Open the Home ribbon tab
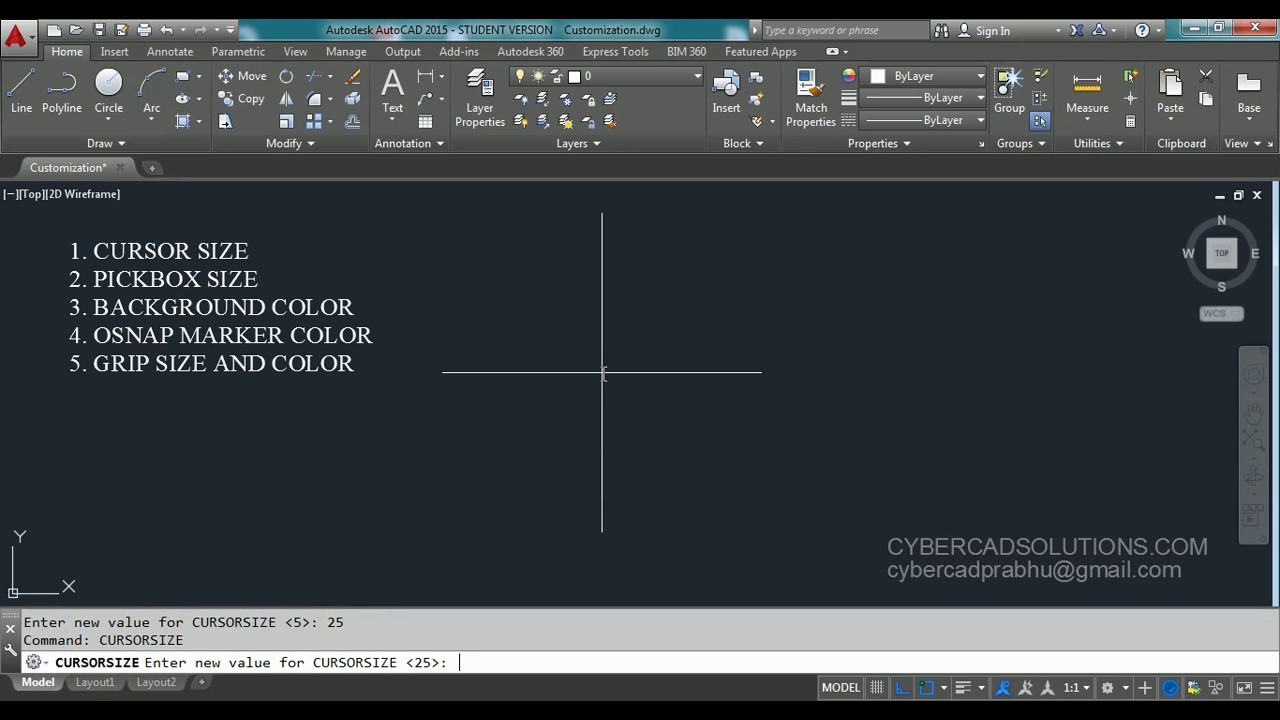The image size is (1280, 720). click(67, 52)
